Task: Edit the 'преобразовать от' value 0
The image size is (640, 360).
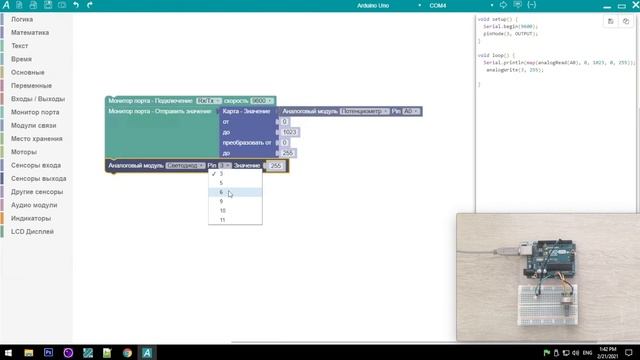Action: (284, 142)
